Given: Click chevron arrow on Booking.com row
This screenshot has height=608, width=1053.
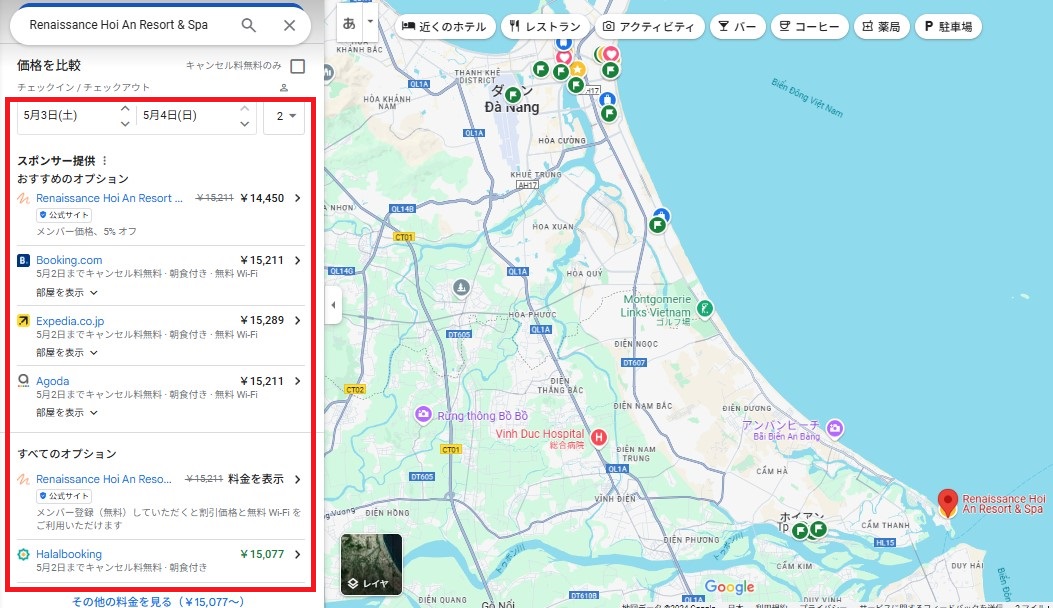Looking at the screenshot, I should [x=297, y=260].
